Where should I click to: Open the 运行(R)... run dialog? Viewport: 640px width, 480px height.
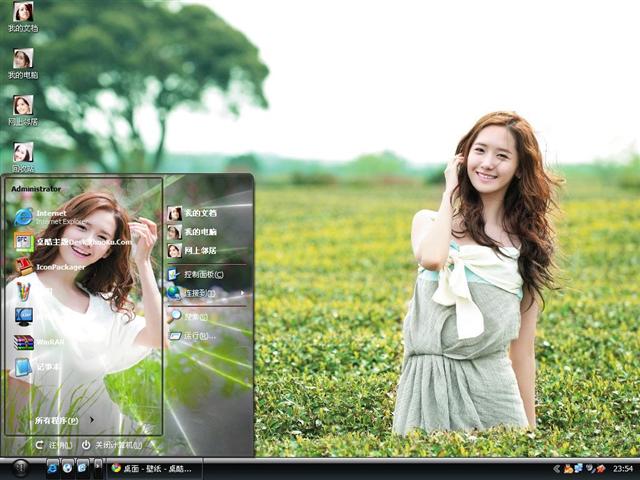point(192,336)
